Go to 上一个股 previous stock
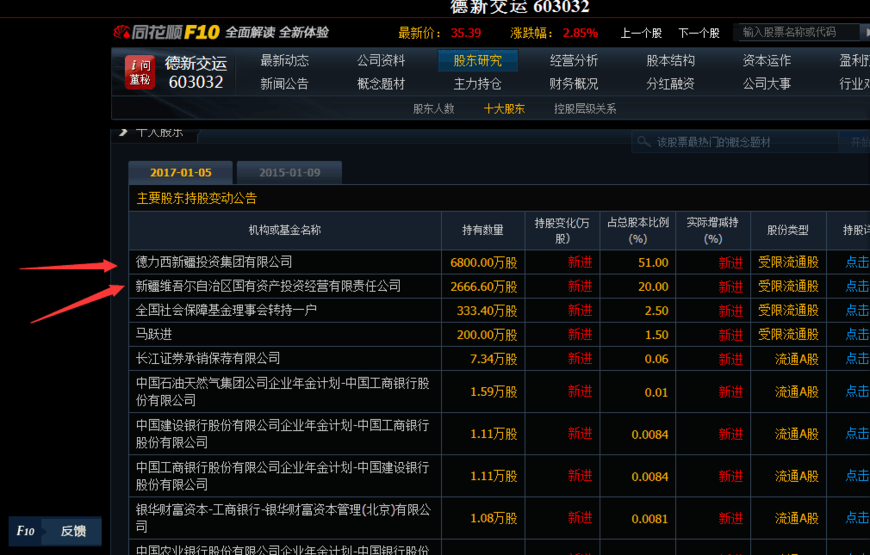 coord(641,33)
